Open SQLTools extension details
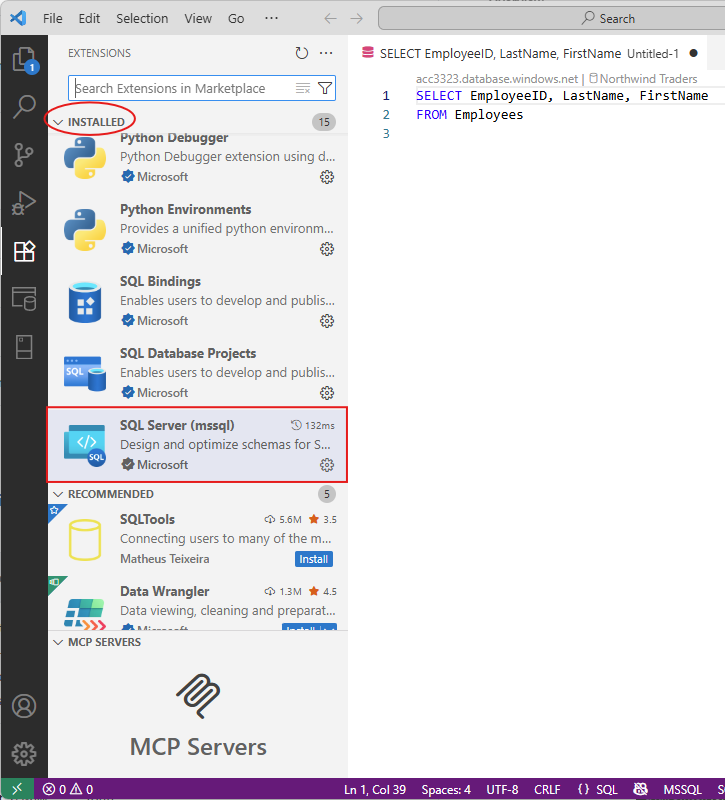The image size is (725, 800). (x=198, y=539)
